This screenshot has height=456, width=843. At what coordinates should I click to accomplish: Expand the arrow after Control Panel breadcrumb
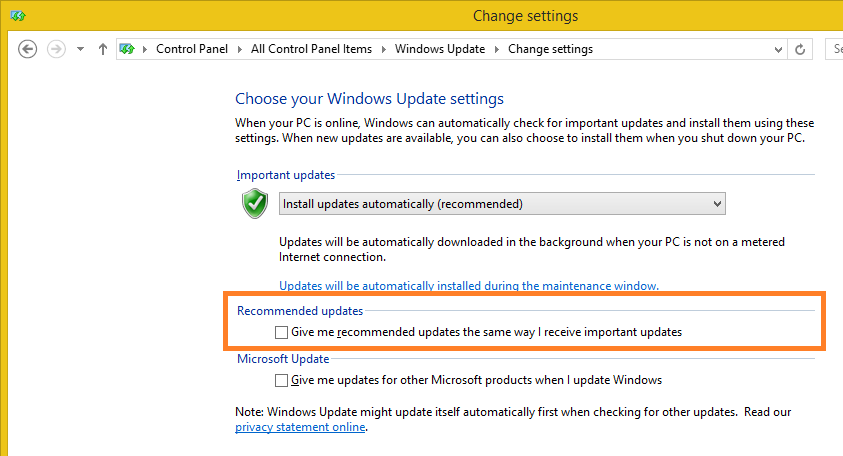240,49
